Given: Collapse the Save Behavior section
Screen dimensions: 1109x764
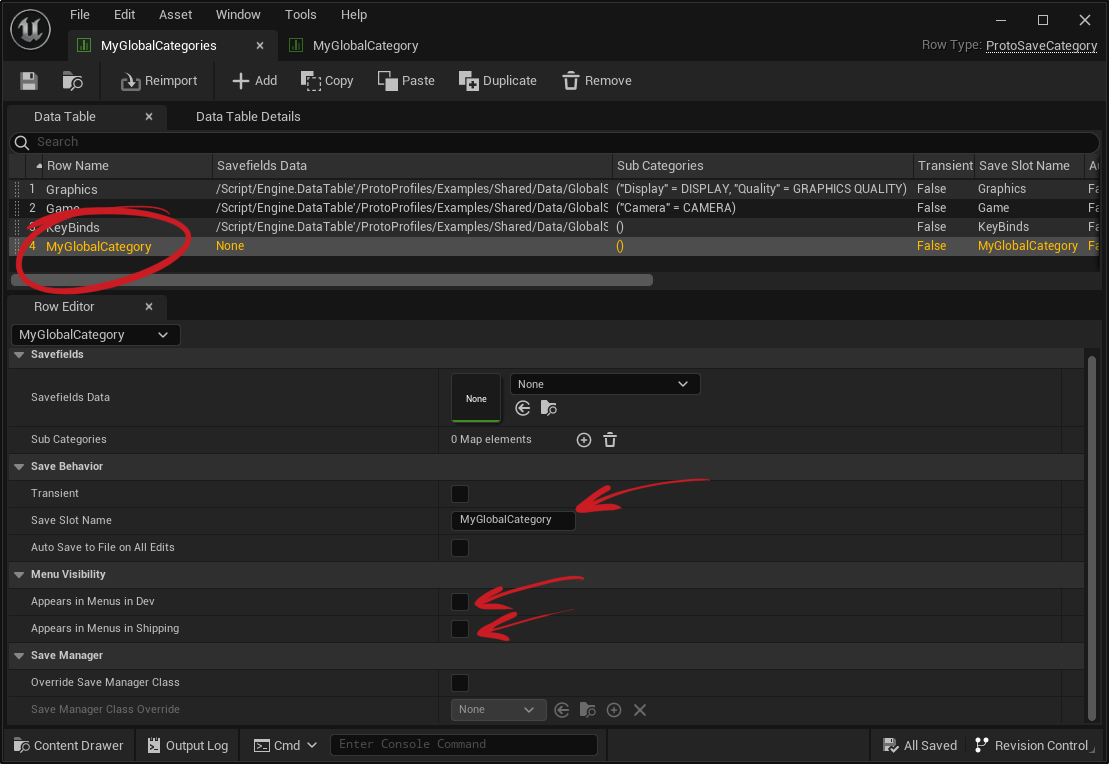Looking at the screenshot, I should (x=20, y=467).
